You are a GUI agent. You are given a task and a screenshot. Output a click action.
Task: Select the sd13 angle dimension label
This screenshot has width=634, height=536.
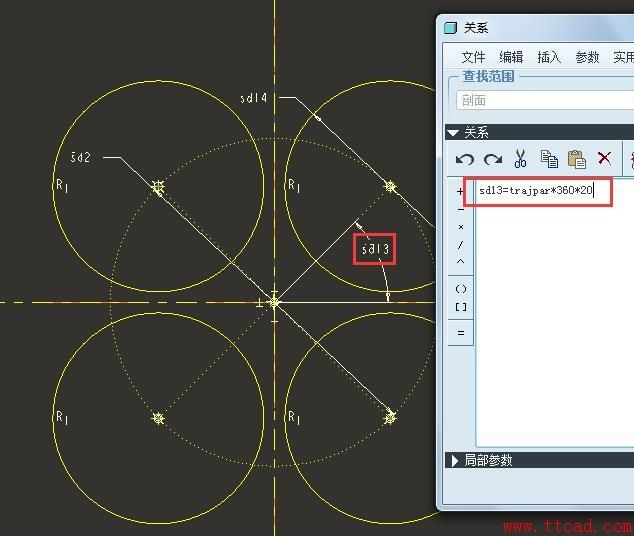click(375, 248)
